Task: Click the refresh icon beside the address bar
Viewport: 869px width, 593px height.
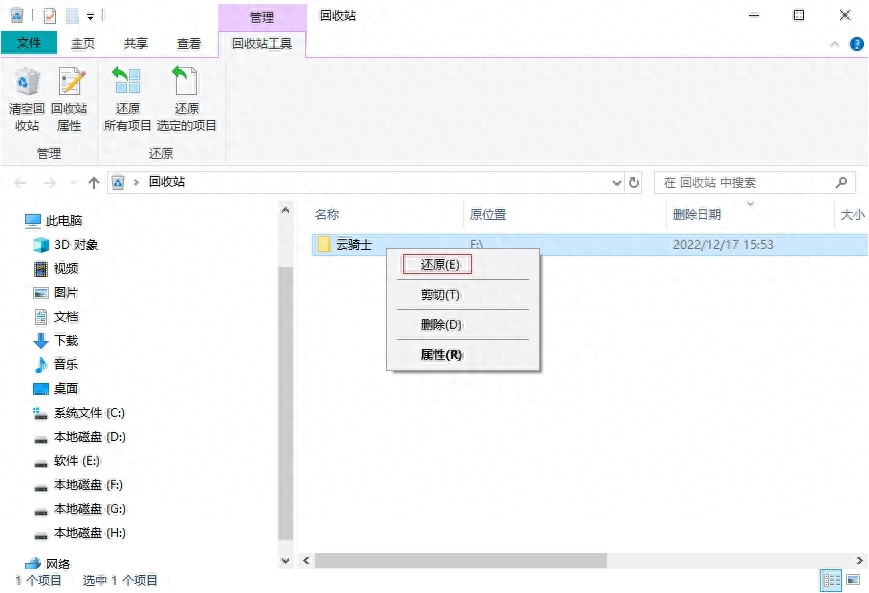Action: point(634,182)
